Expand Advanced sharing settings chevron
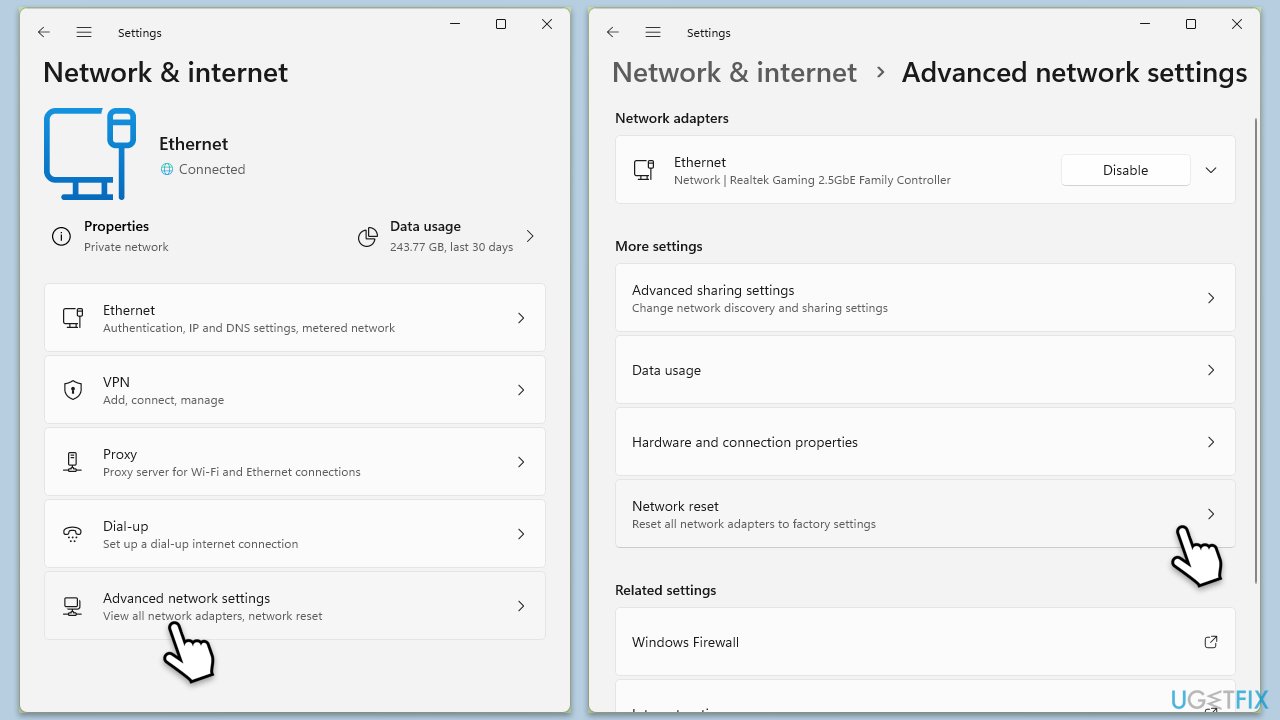 (1211, 298)
